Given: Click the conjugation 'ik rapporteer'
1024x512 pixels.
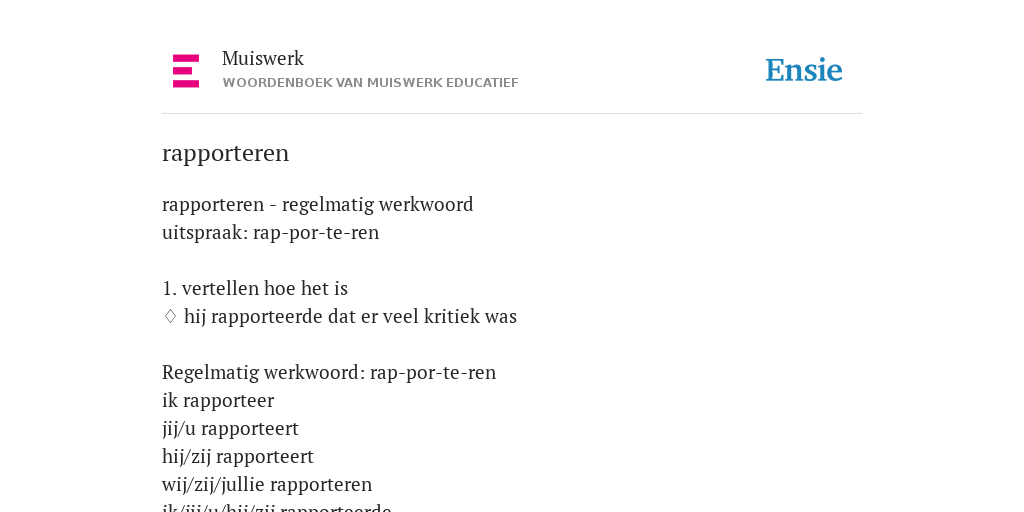Looking at the screenshot, I should 218,400.
